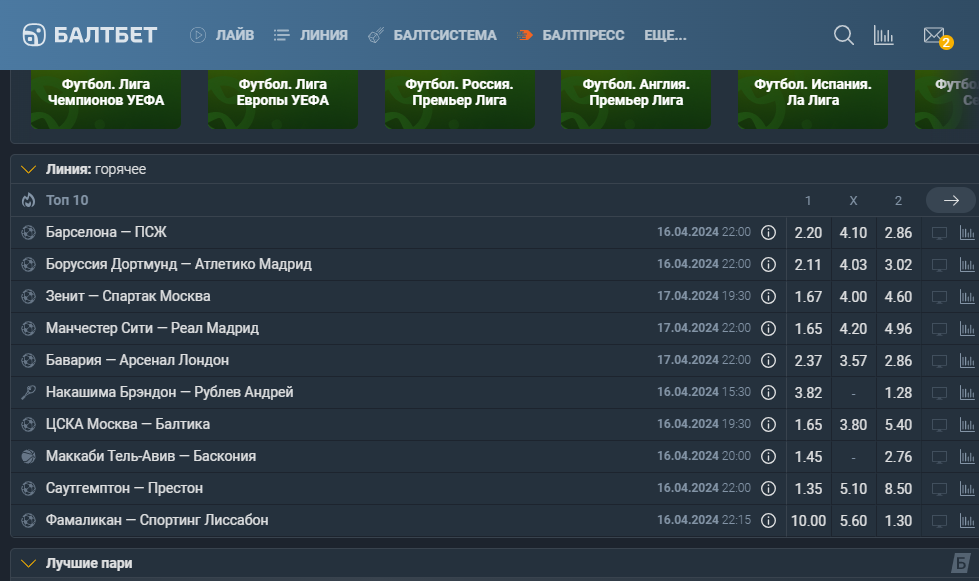Screen dimensions: 979x581
Task: Show info for Накашима Брэндон — Рублев Андрей
Action: click(x=768, y=393)
